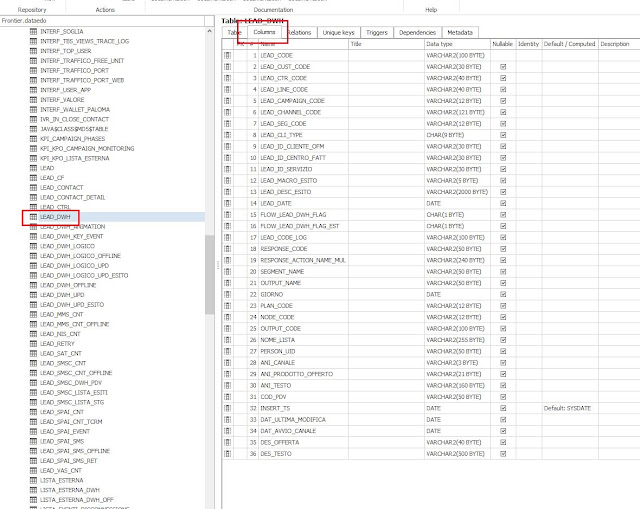Click the table icon beside LEAD_DWH_LOGICO
The width and height of the screenshot is (640, 509).
(x=33, y=246)
